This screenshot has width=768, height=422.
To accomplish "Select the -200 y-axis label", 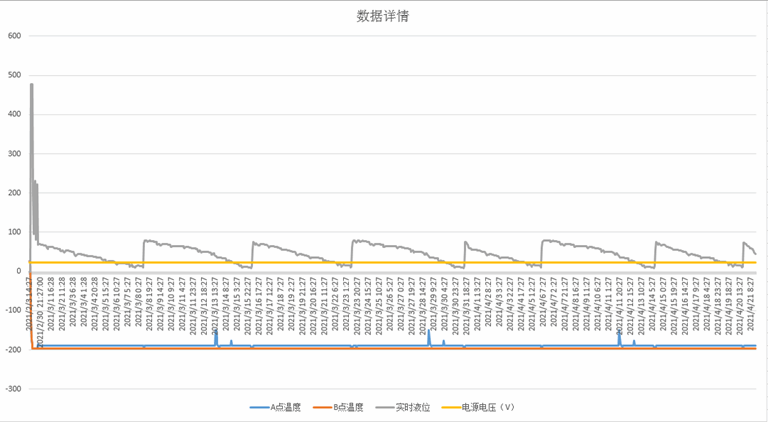I will point(13,350).
